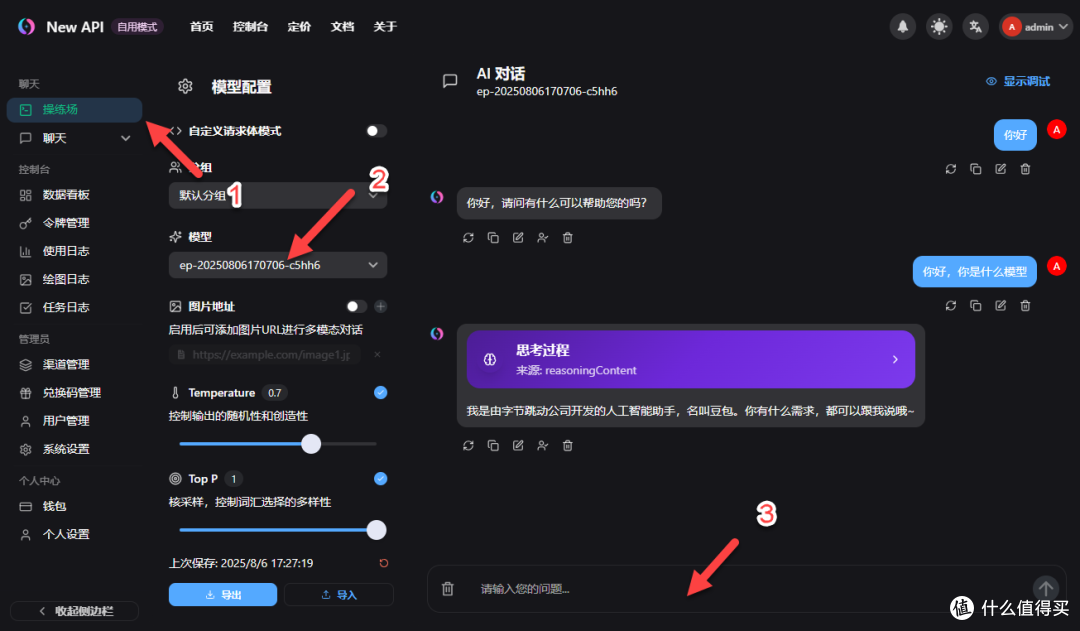1080x631 pixels.
Task: Enable the 图片地址 switch
Action: tap(356, 307)
